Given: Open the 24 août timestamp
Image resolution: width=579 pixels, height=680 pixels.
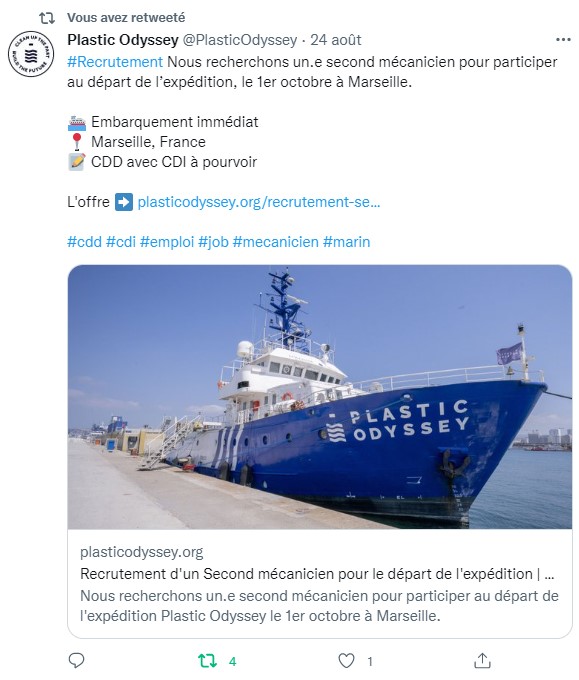Looking at the screenshot, I should coord(336,40).
